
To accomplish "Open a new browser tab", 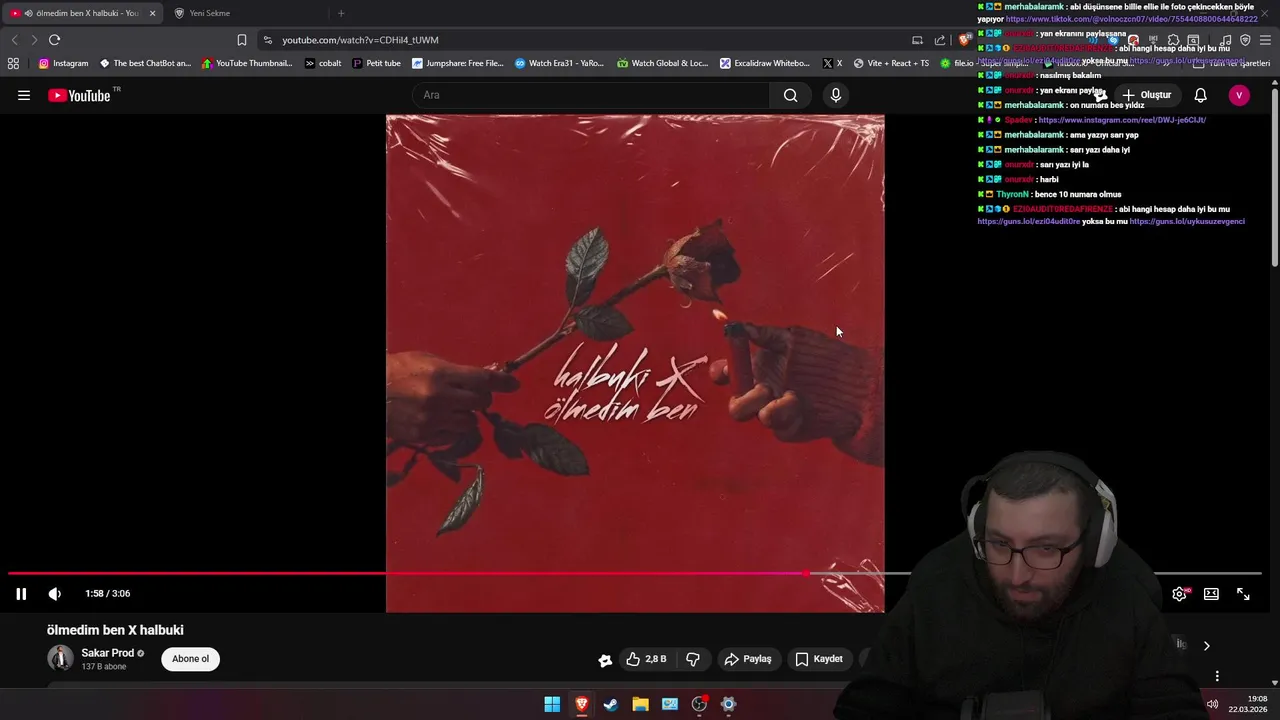I will 341,13.
